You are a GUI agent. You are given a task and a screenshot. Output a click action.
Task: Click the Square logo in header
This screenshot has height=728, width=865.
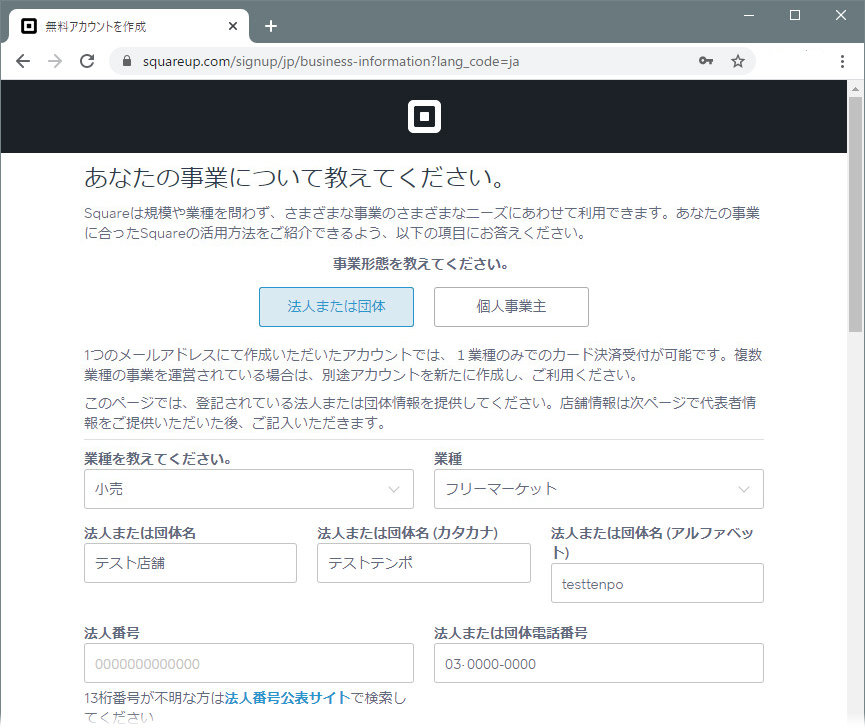pyautogui.click(x=424, y=116)
